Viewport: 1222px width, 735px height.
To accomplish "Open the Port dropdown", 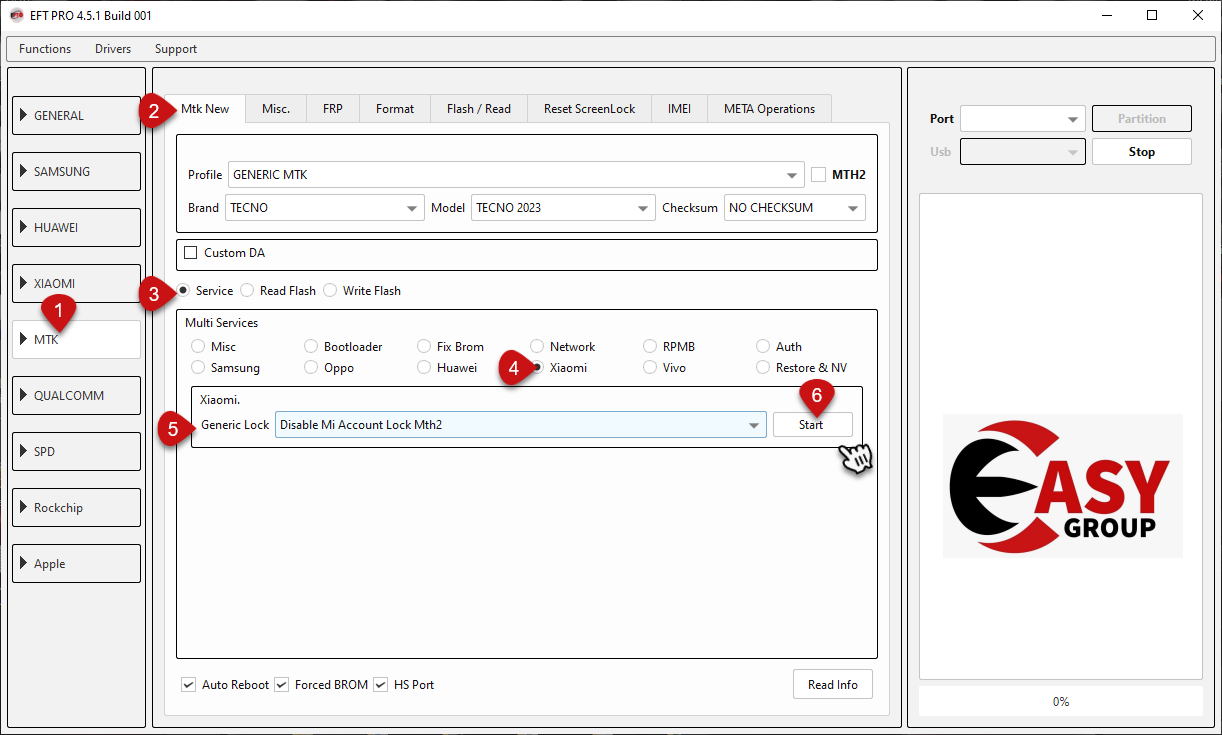I will click(x=1022, y=119).
